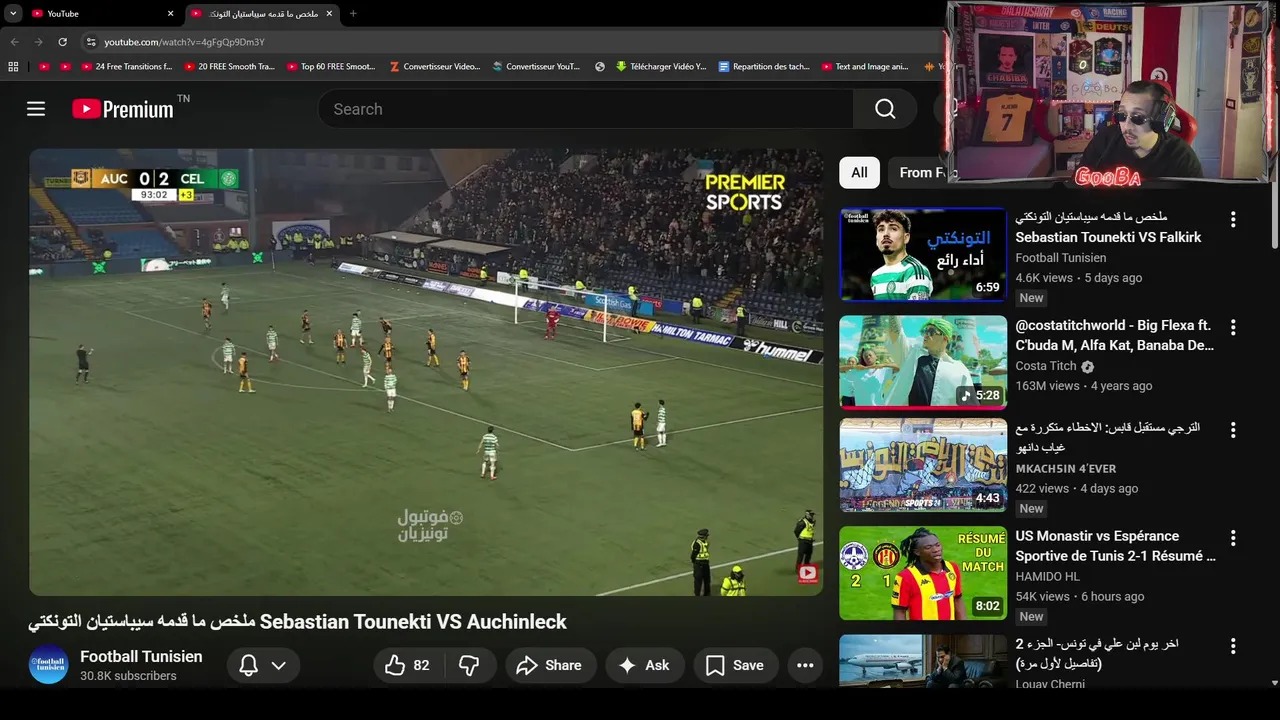Image resolution: width=1280 pixels, height=720 pixels.
Task: Click the youtube.com address bar URL
Action: click(184, 42)
